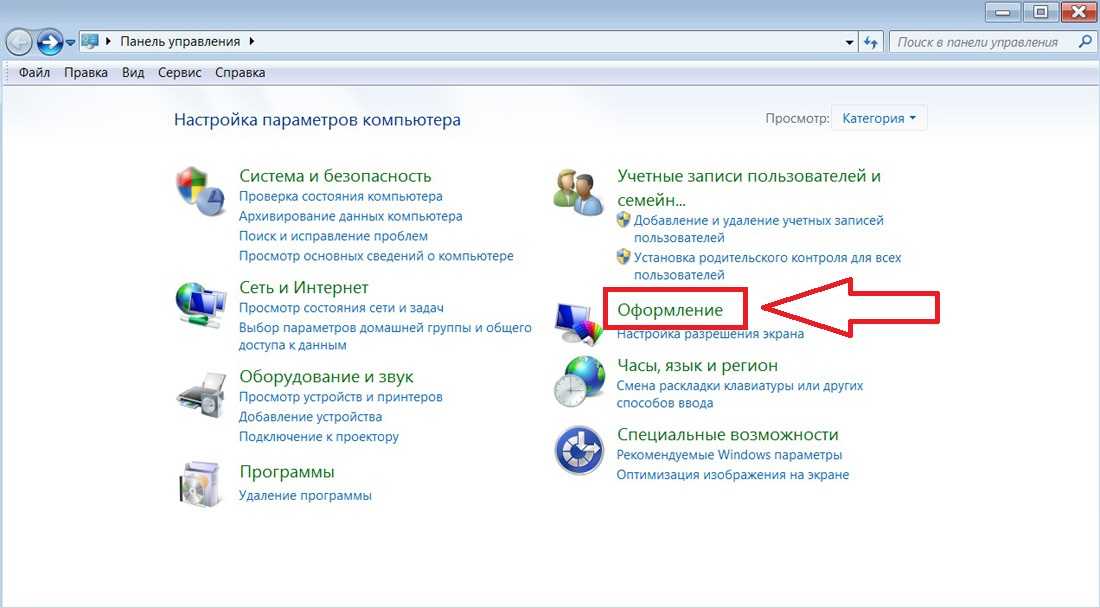Click Просмотр основных сведений о компьютере
The width and height of the screenshot is (1100, 608).
[376, 256]
